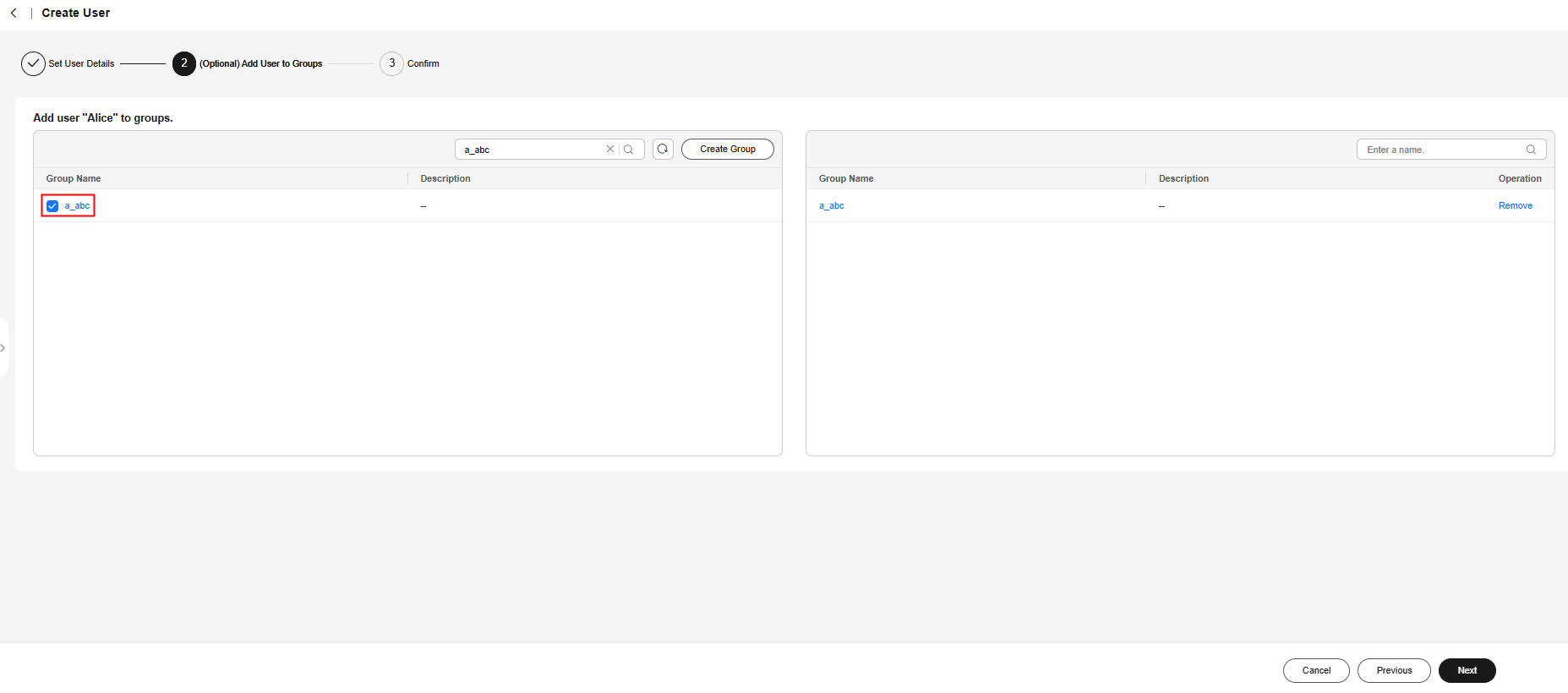Run search in available groups box

(x=629, y=150)
